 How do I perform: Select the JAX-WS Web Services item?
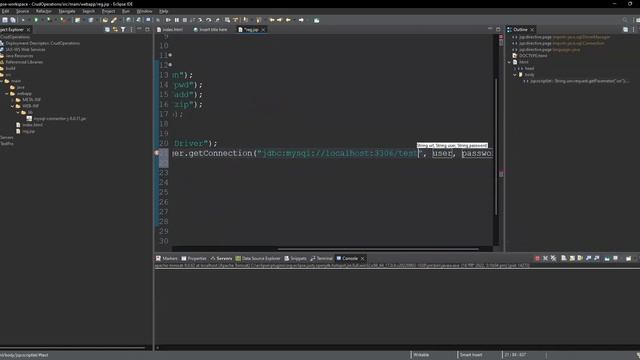click(x=23, y=49)
